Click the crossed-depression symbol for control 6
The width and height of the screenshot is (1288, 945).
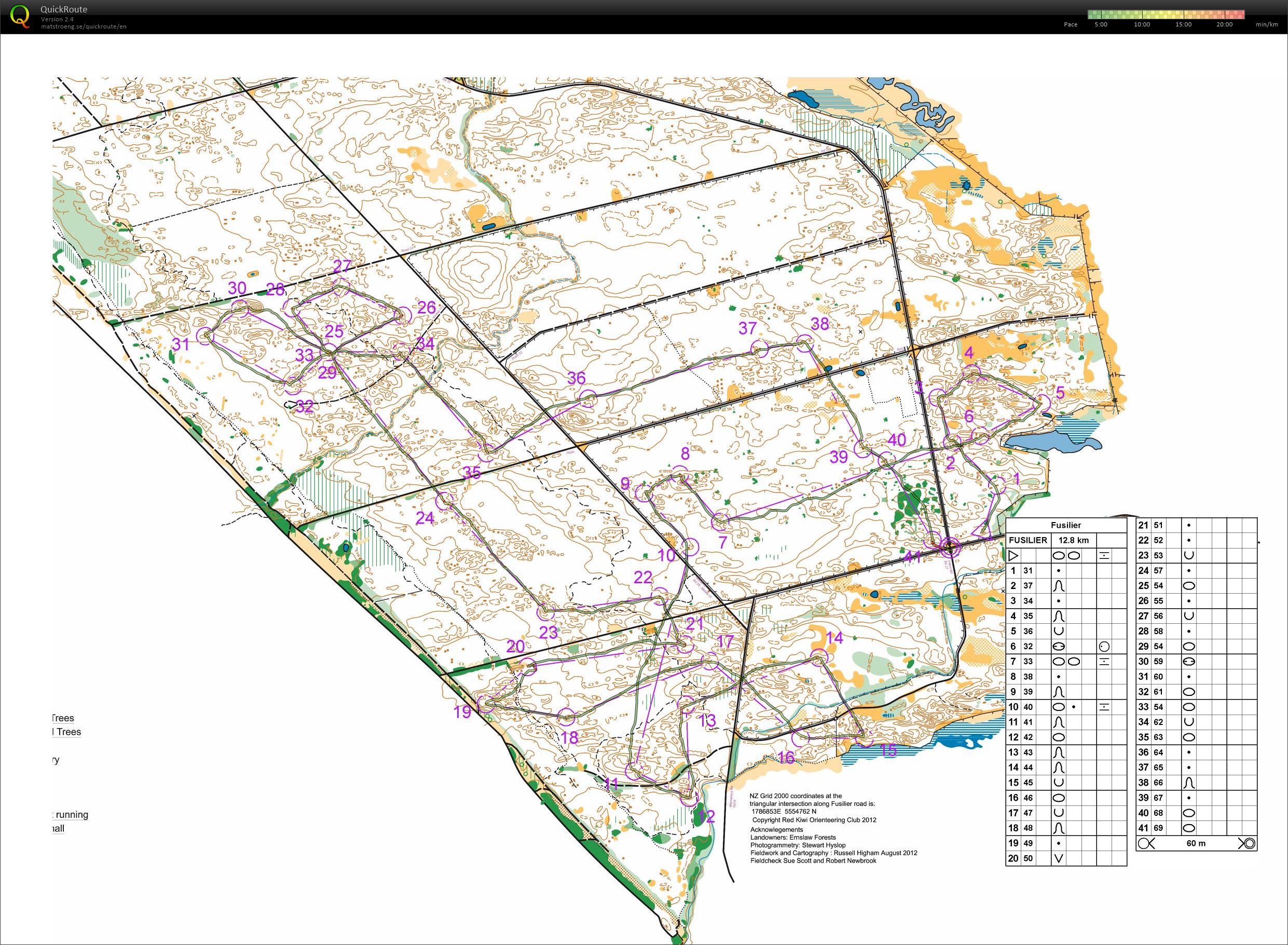[x=1058, y=647]
